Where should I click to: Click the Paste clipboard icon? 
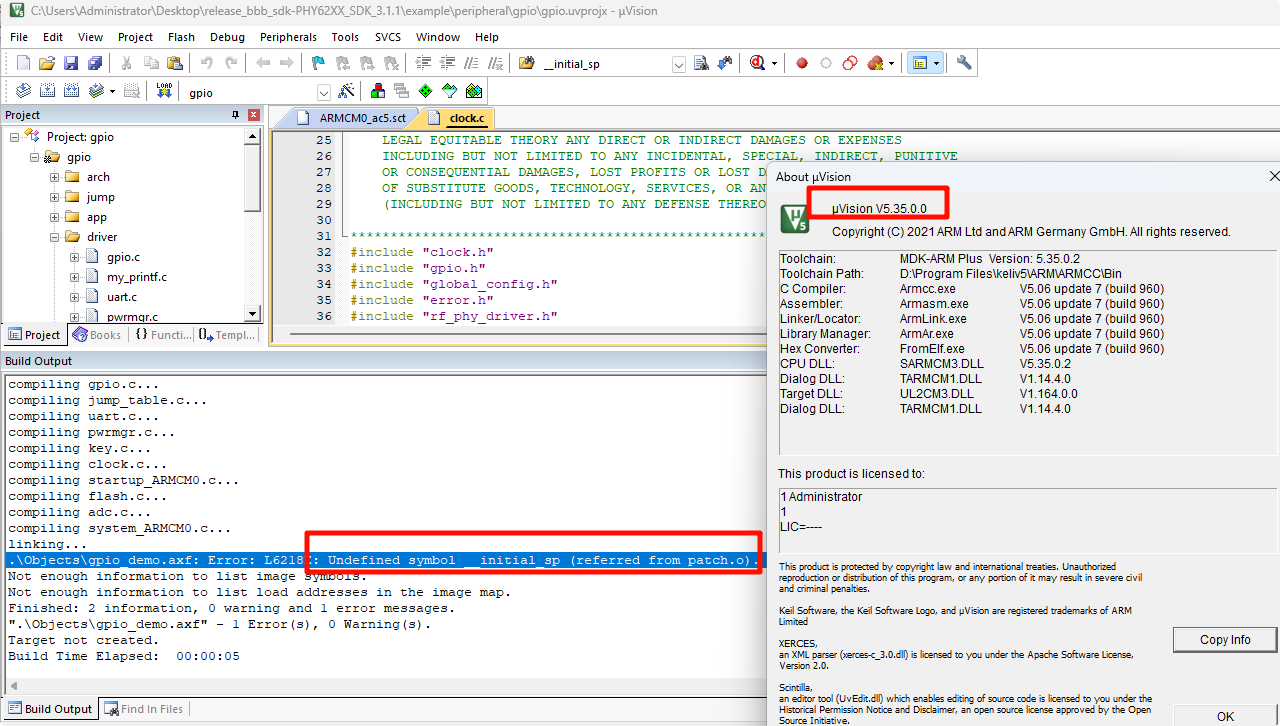coord(175,63)
